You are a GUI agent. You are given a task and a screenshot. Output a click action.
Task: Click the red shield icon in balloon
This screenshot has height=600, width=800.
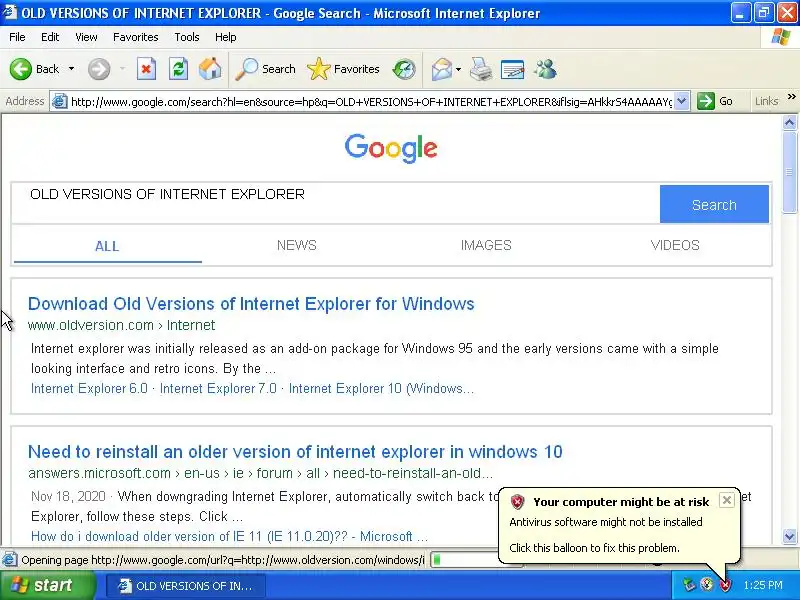tap(517, 502)
